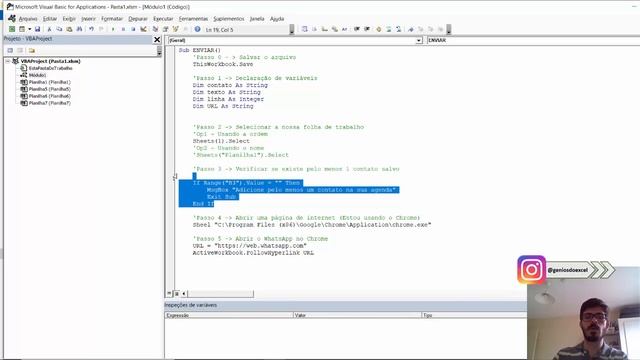This screenshot has width=640, height=360.
Task: Select VBAProject (Pasta1.xlsm) in project tree
Action: click(x=50, y=61)
